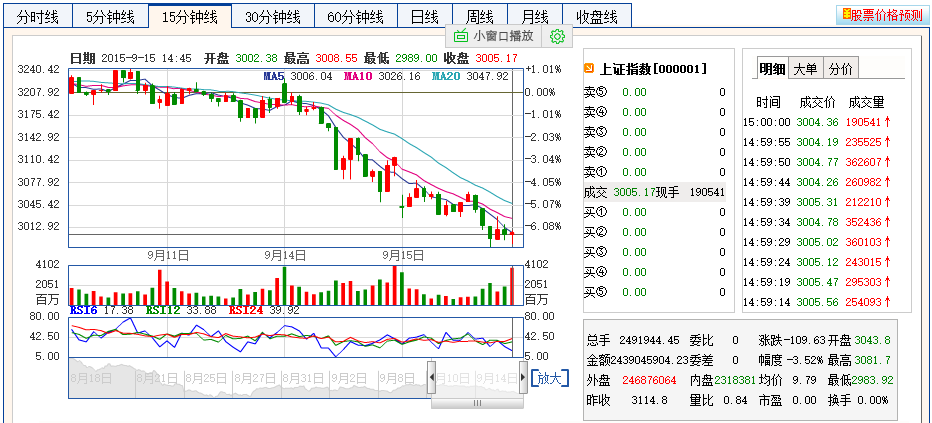Click the 14:59:34 trade detail row
The width and height of the screenshot is (932, 423).
[x=817, y=222]
